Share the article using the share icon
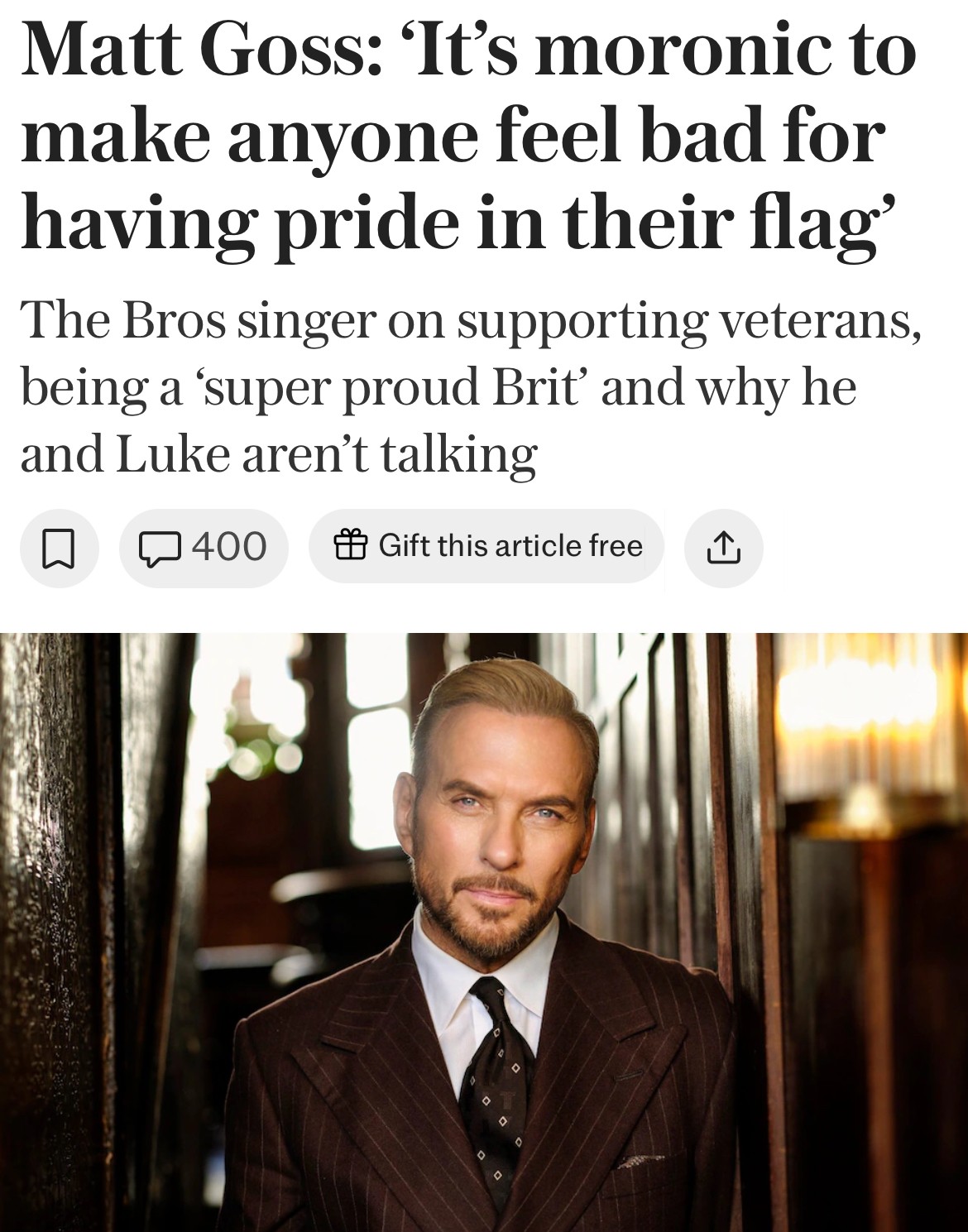Screen dimensions: 968x1232 (723, 548)
